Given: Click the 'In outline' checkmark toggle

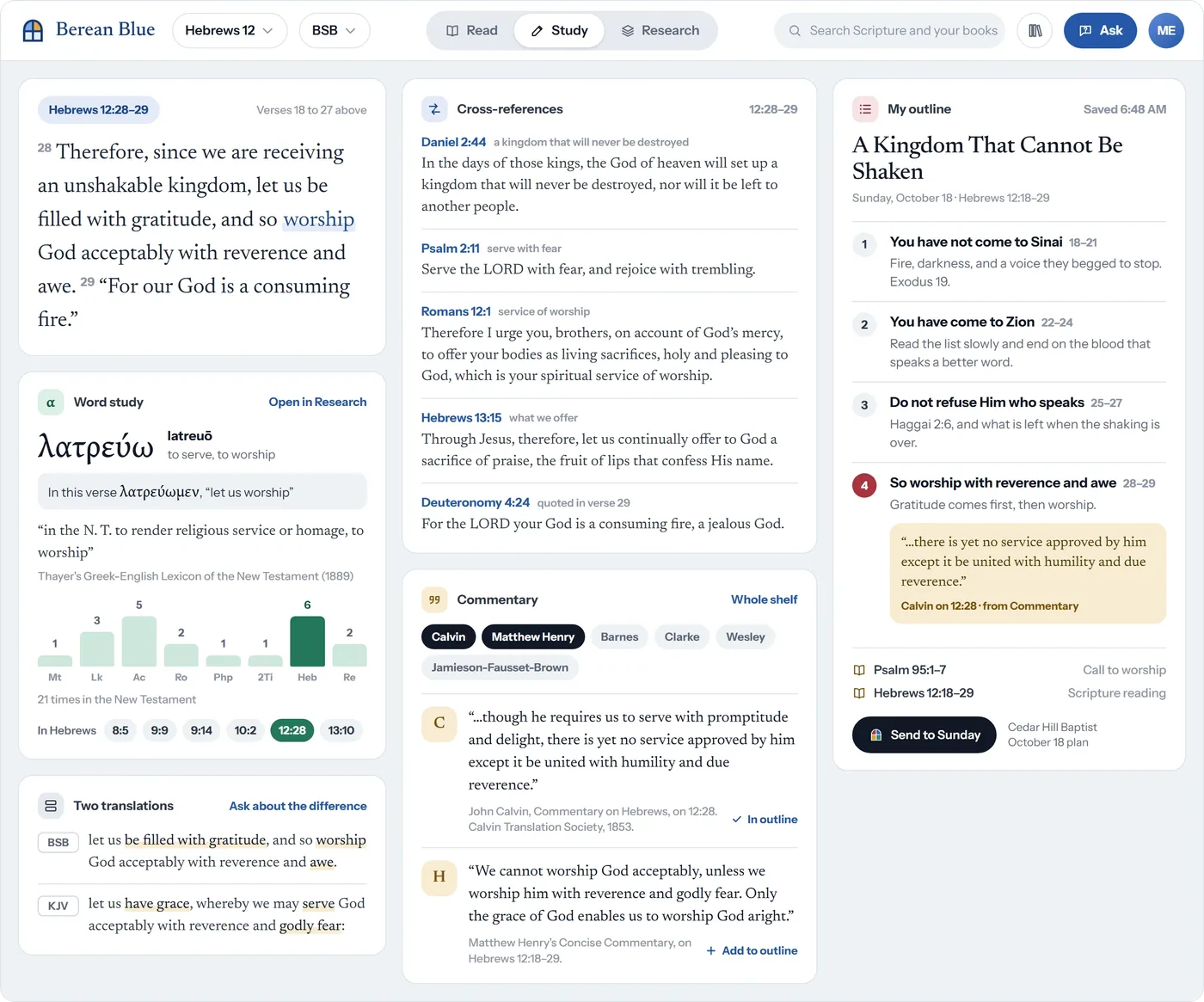Looking at the screenshot, I should click(x=765, y=820).
